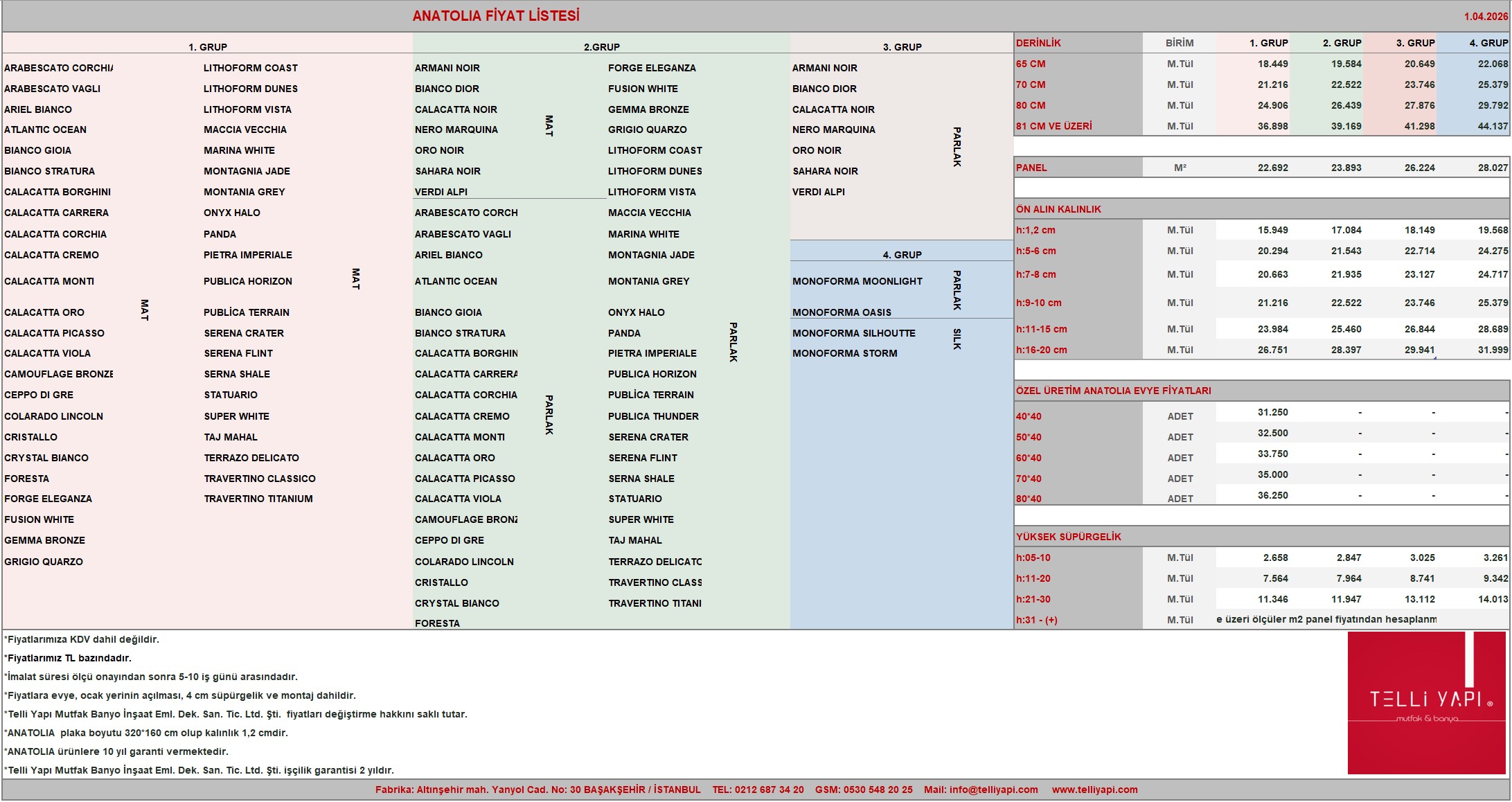Click the 'M²' unit cell

click(x=1180, y=168)
